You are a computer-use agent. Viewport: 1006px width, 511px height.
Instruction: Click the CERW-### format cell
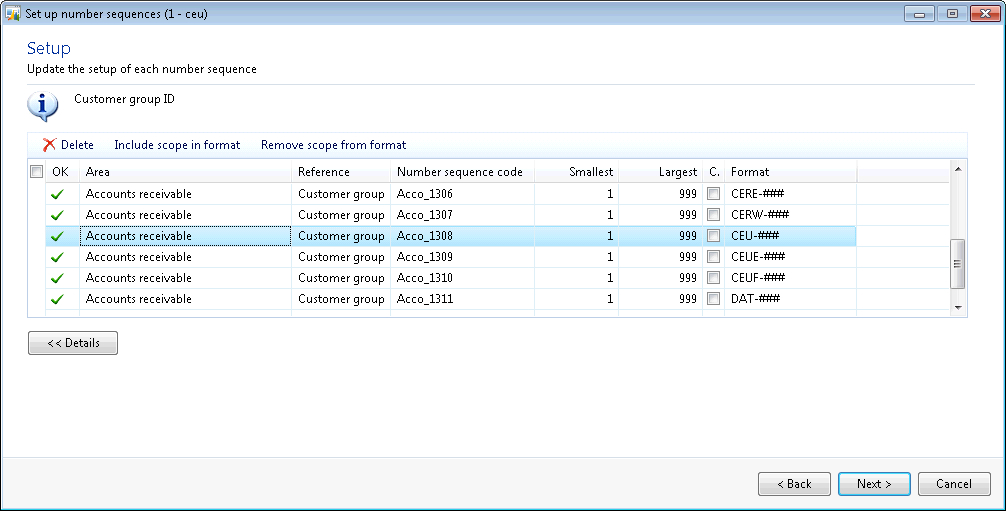pyautogui.click(x=790, y=215)
